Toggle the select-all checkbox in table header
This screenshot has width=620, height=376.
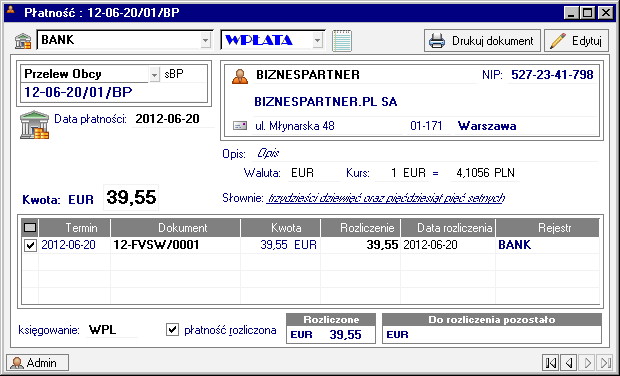click(30, 228)
